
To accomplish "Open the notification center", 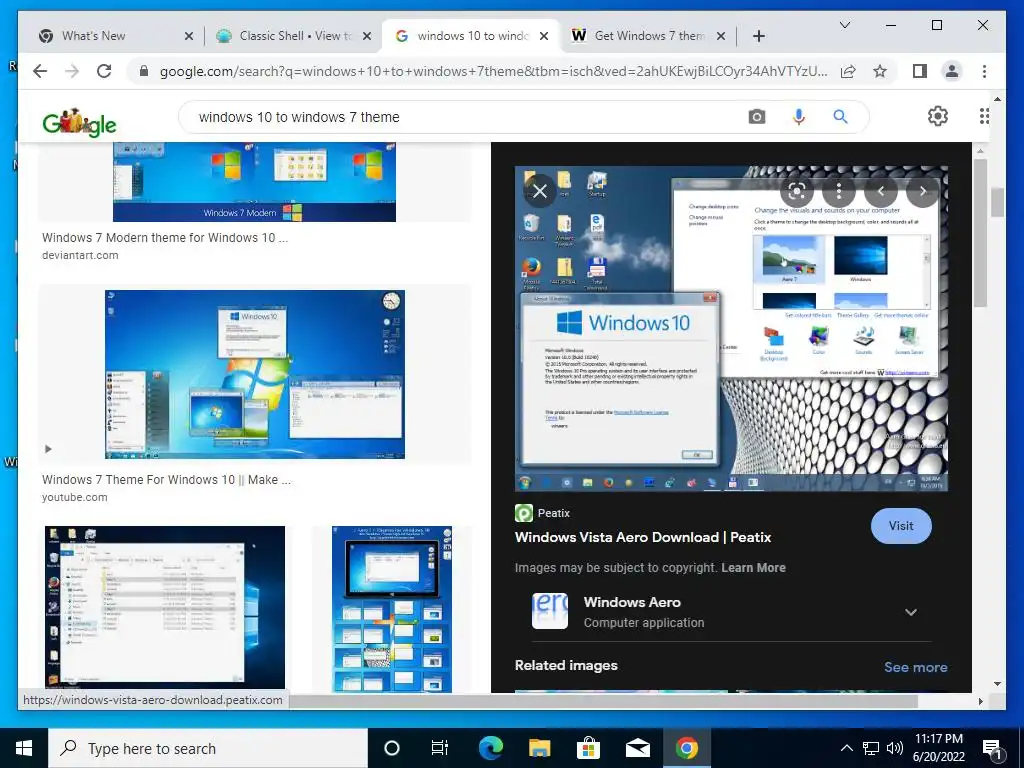I will tap(993, 749).
